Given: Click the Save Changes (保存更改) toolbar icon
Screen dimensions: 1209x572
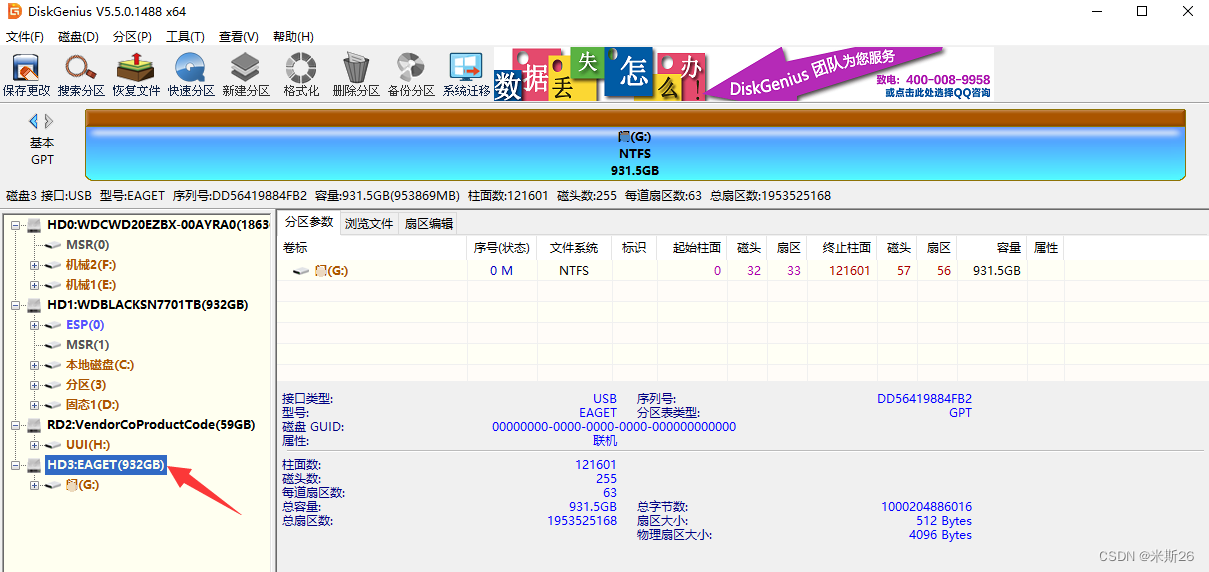Looking at the screenshot, I should (26, 75).
